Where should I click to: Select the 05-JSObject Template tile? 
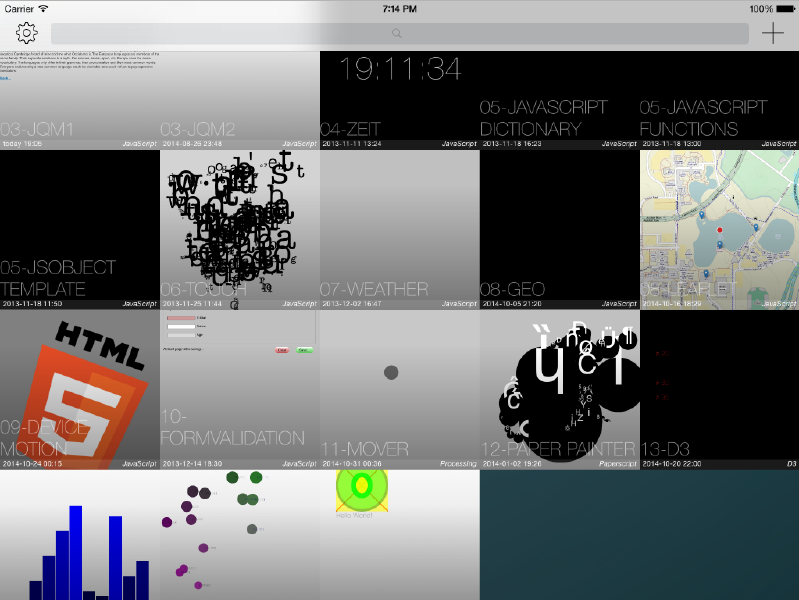point(79,230)
